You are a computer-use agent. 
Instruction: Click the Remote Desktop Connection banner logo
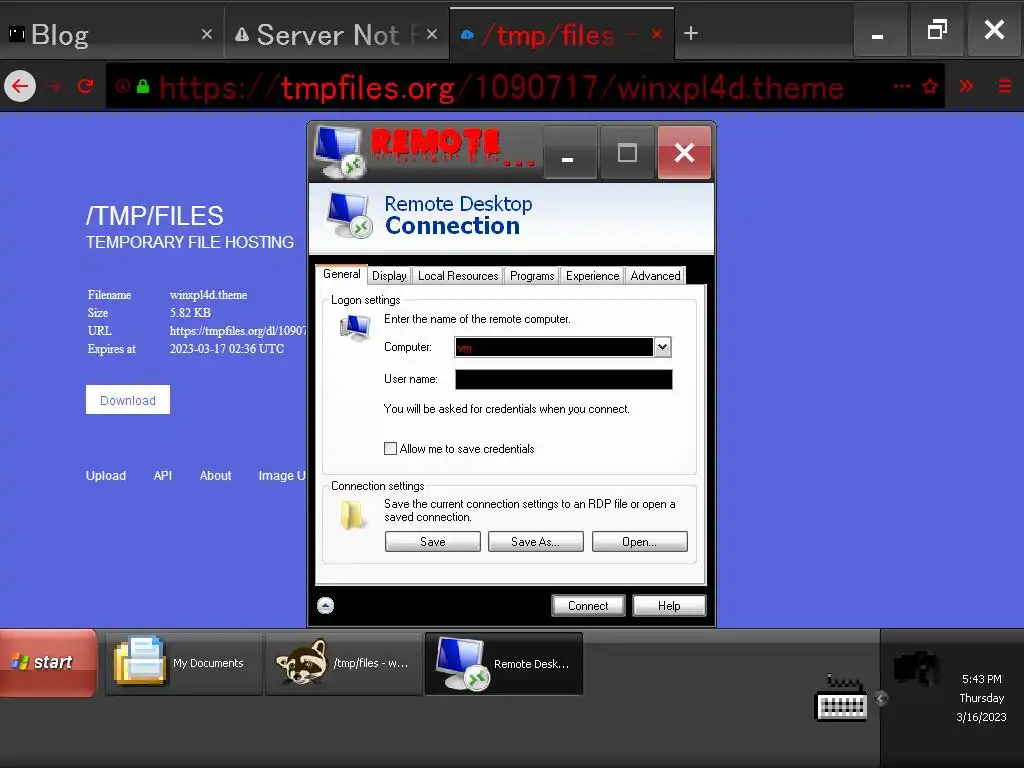[349, 216]
